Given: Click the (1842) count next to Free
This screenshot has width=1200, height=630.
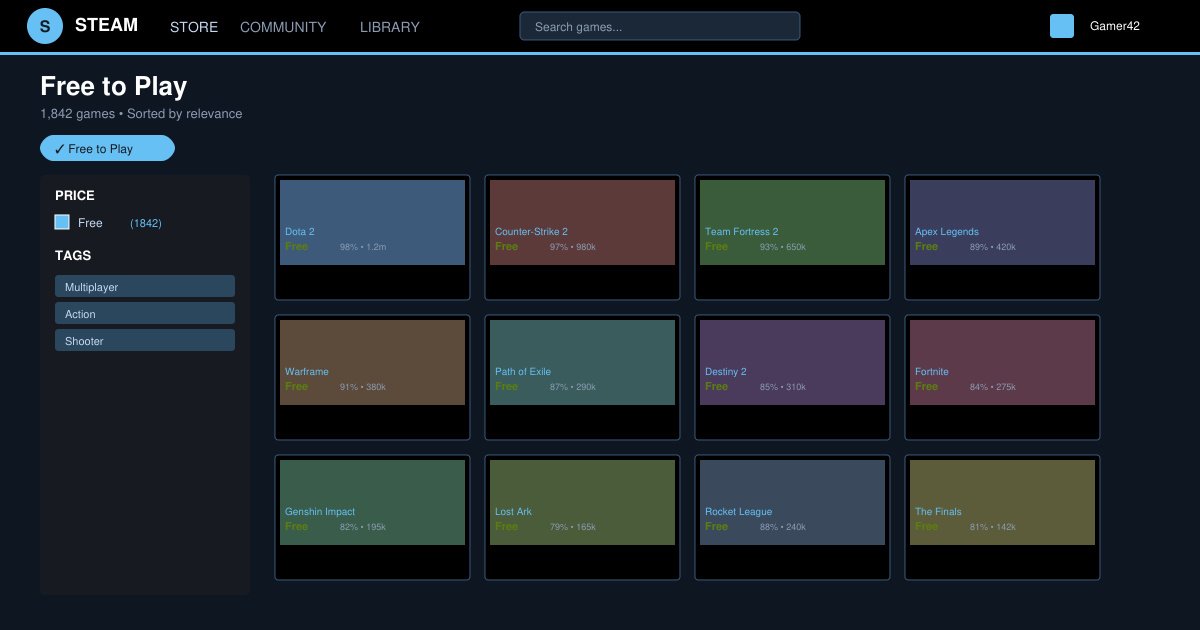Looking at the screenshot, I should pos(146,223).
